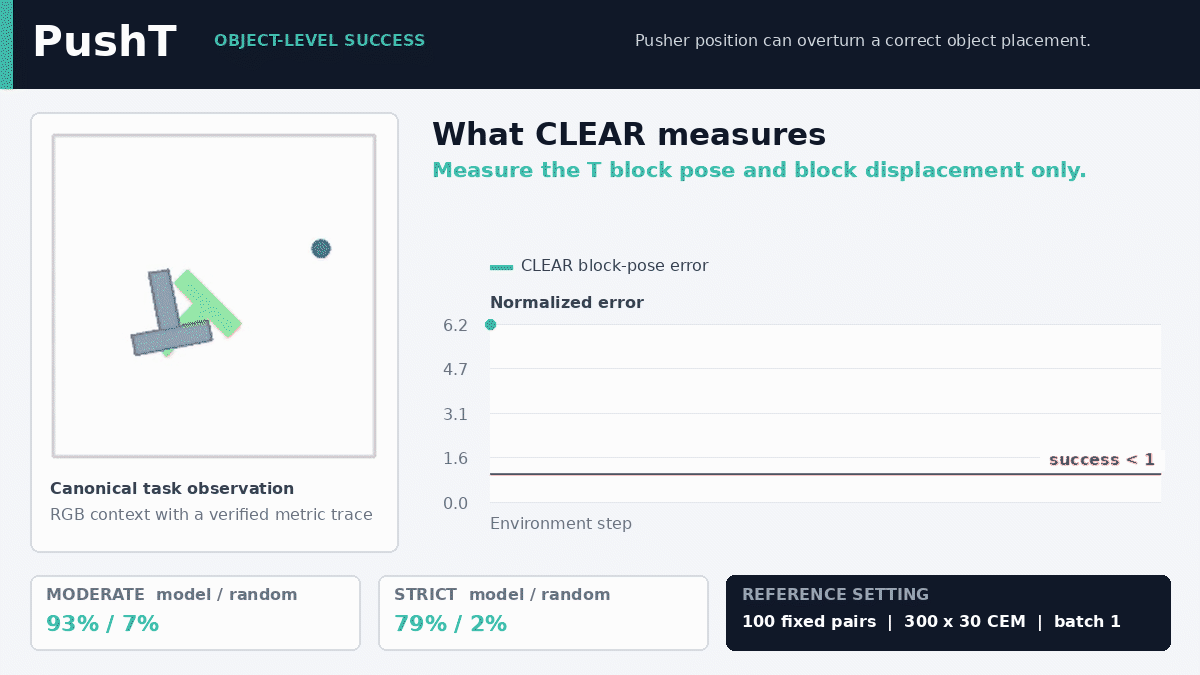Image resolution: width=1200 pixels, height=675 pixels.
Task: Click the CLEAR block-pose error legend swatch
Action: click(x=502, y=266)
